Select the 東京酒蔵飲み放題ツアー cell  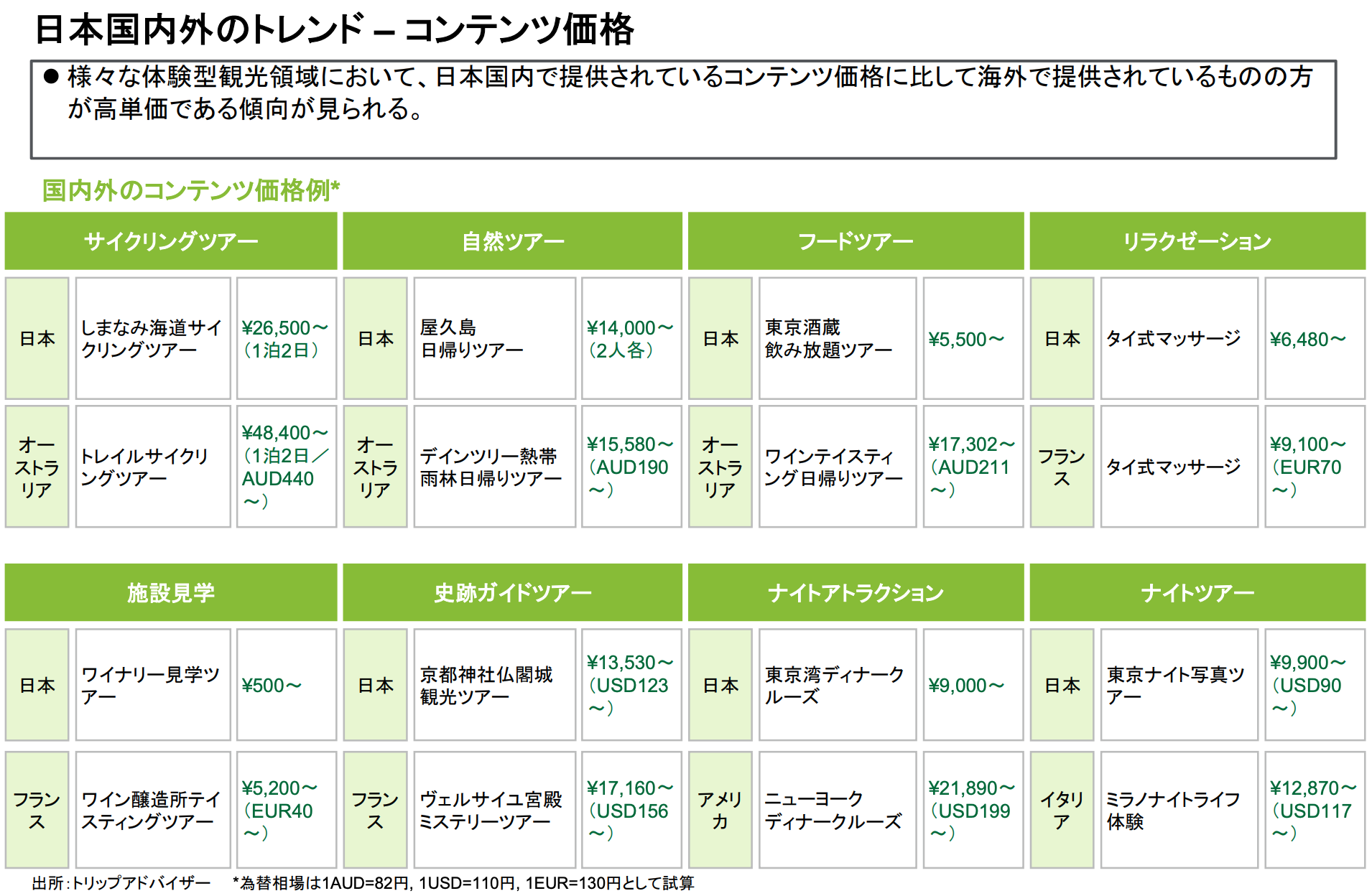coord(837,338)
